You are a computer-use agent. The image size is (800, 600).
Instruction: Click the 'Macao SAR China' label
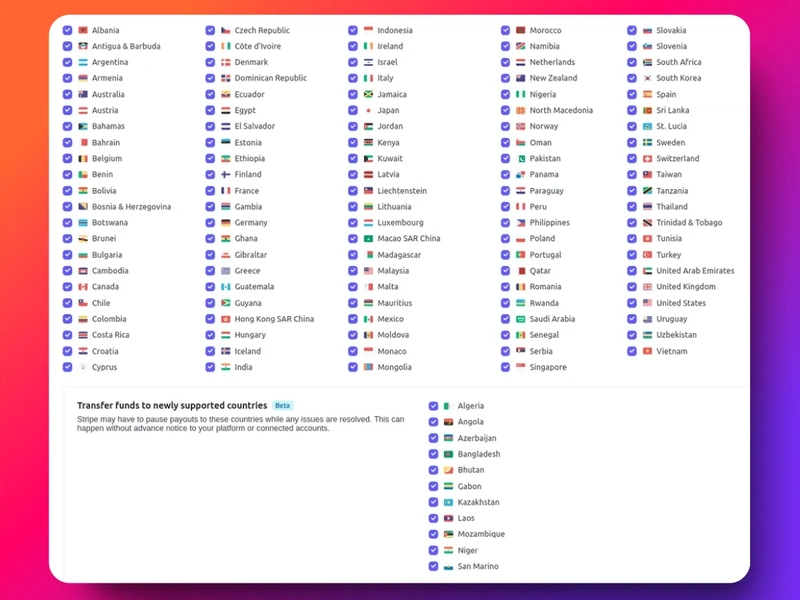409,238
